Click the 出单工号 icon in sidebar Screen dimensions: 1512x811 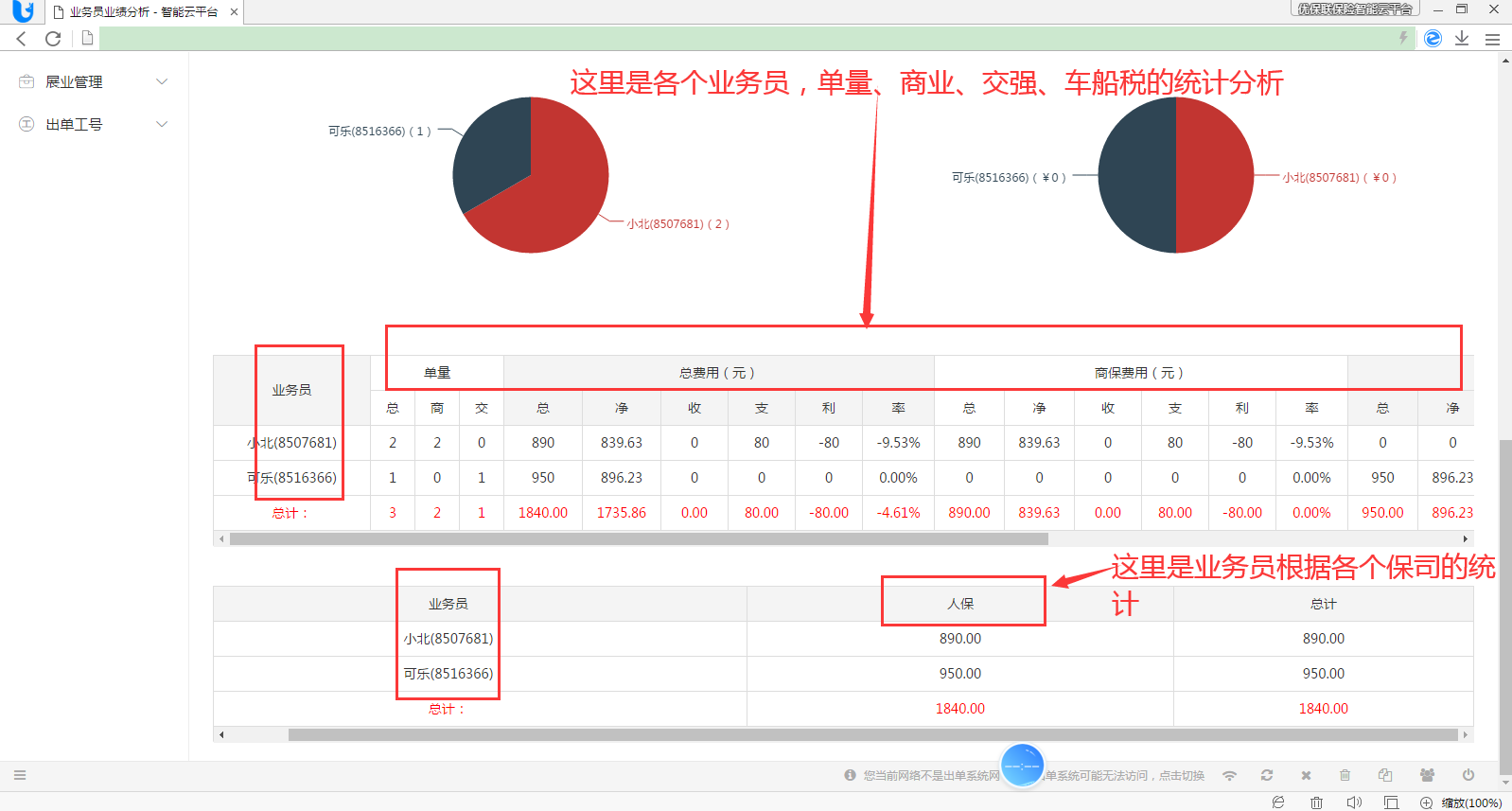pyautogui.click(x=26, y=124)
